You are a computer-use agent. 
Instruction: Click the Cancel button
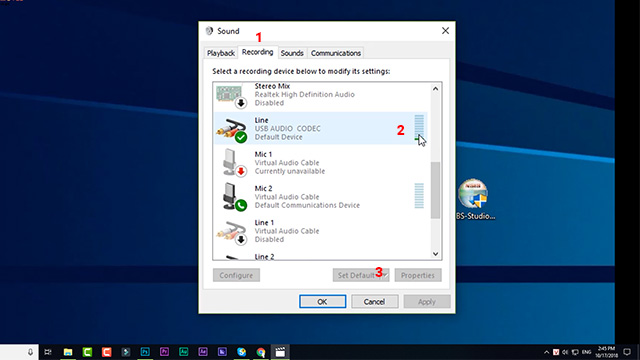(x=374, y=302)
